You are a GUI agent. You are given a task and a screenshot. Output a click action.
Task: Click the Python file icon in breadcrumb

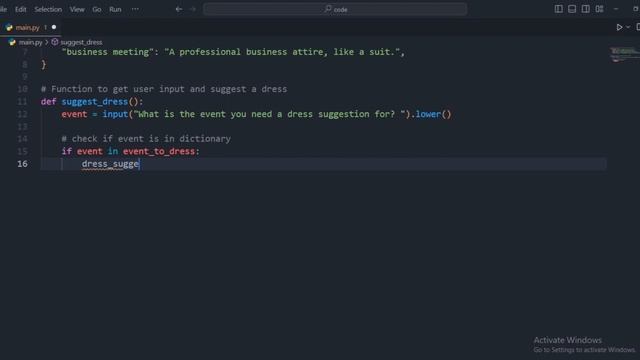tap(12, 42)
